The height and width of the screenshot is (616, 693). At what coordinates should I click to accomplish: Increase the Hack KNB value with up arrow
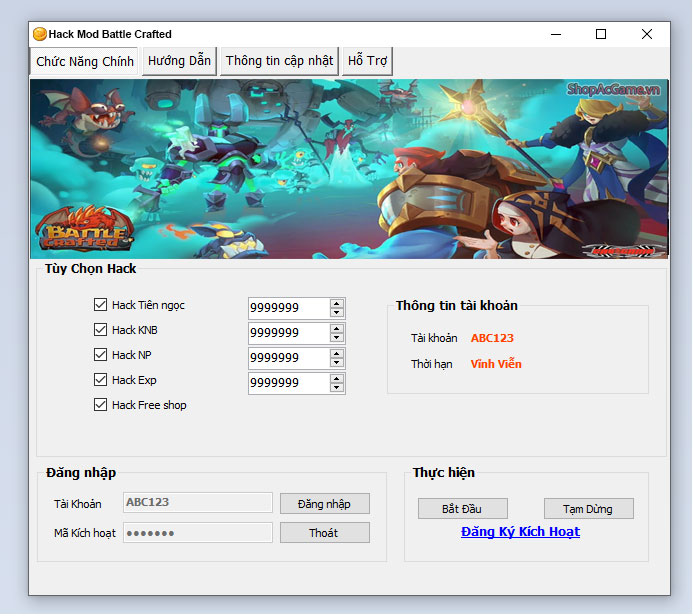coord(337,329)
